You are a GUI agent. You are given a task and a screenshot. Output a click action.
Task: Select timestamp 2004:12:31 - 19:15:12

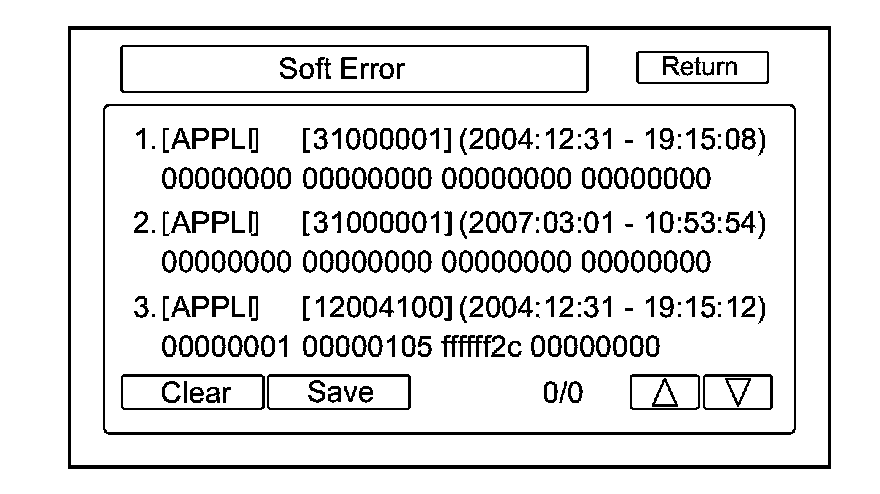point(612,304)
